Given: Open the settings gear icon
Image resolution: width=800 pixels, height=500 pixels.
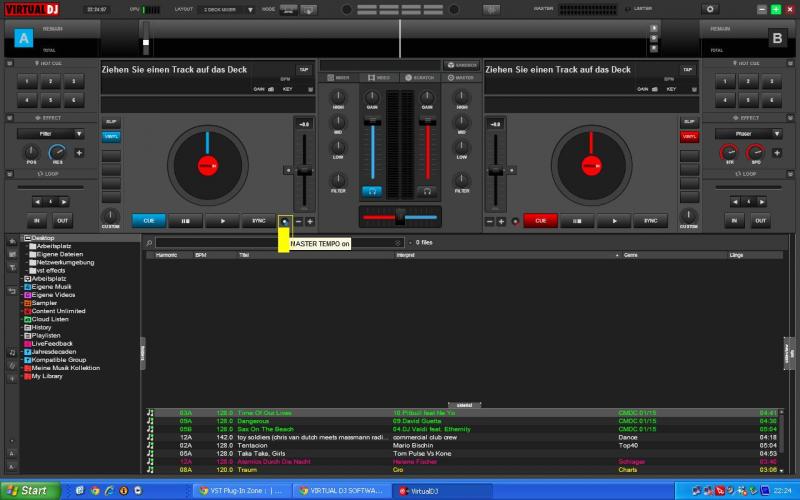Looking at the screenshot, I should (x=711, y=8).
